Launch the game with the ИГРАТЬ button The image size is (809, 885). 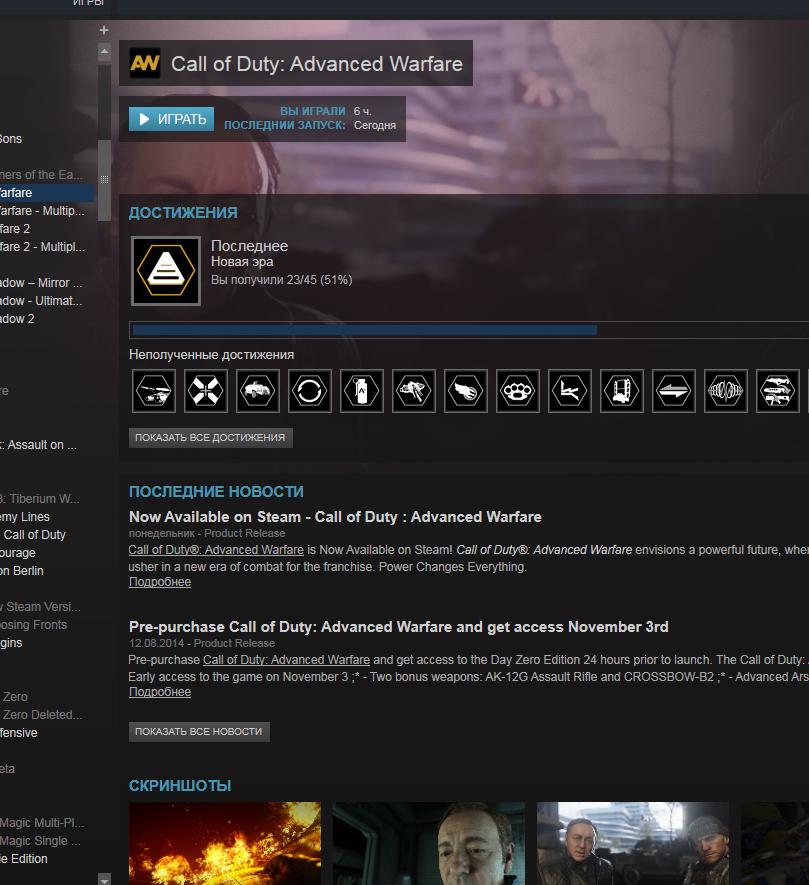click(x=171, y=119)
